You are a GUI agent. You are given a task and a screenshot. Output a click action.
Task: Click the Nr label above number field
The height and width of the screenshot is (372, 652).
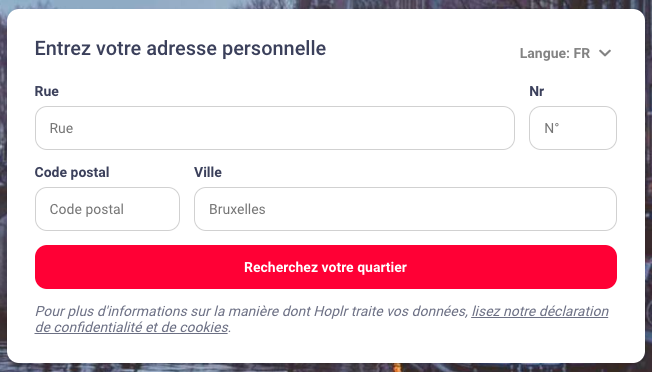(x=536, y=91)
